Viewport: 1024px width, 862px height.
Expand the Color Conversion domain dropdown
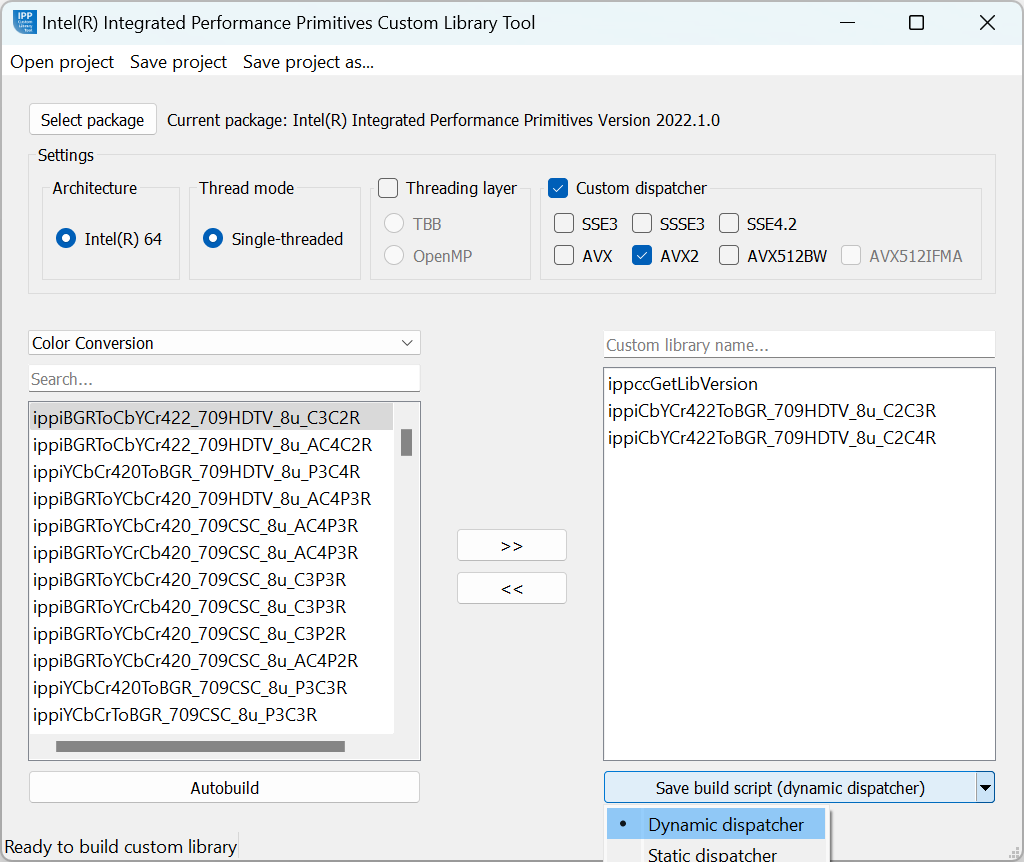click(x=224, y=343)
